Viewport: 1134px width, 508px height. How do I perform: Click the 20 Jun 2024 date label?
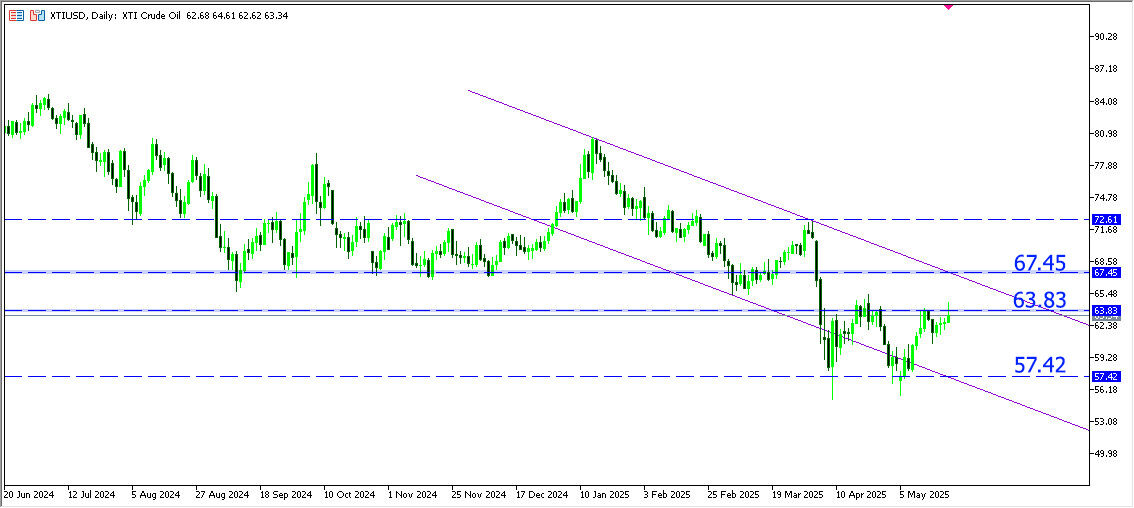(x=27, y=494)
